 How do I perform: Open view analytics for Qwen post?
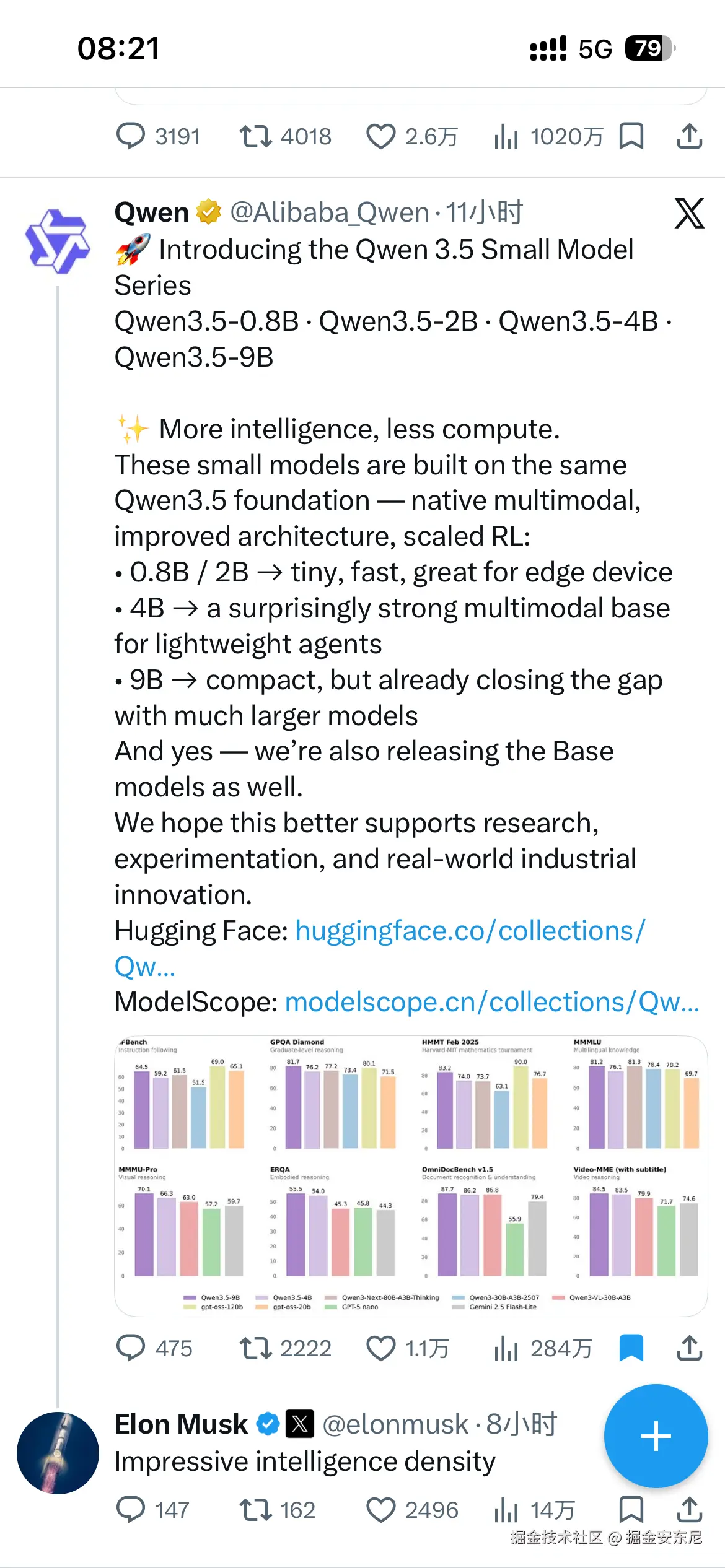[x=506, y=1348]
